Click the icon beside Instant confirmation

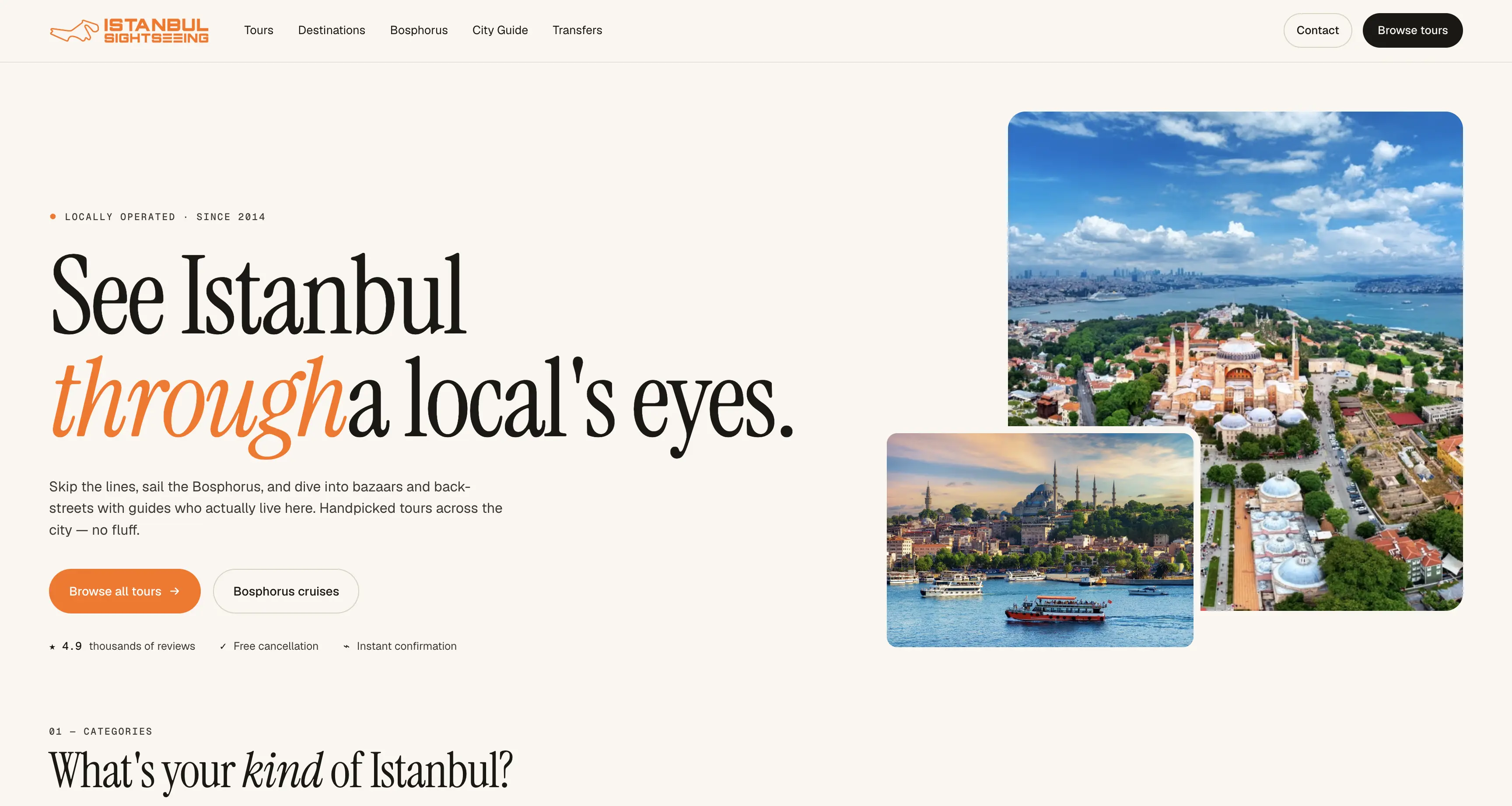[x=346, y=646]
